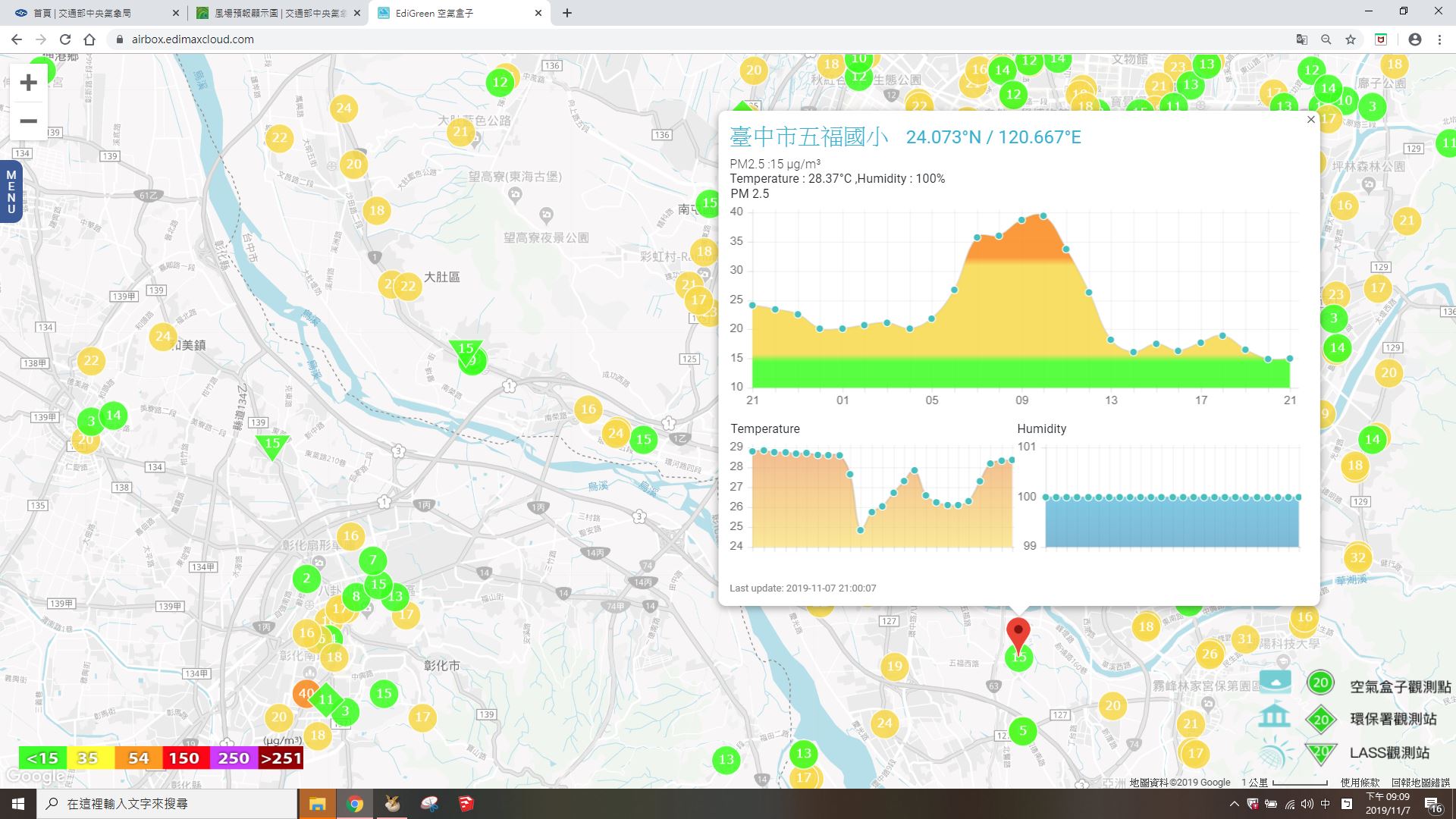Open 使用條款 link
Image resolution: width=1456 pixels, height=819 pixels.
coord(1360,783)
